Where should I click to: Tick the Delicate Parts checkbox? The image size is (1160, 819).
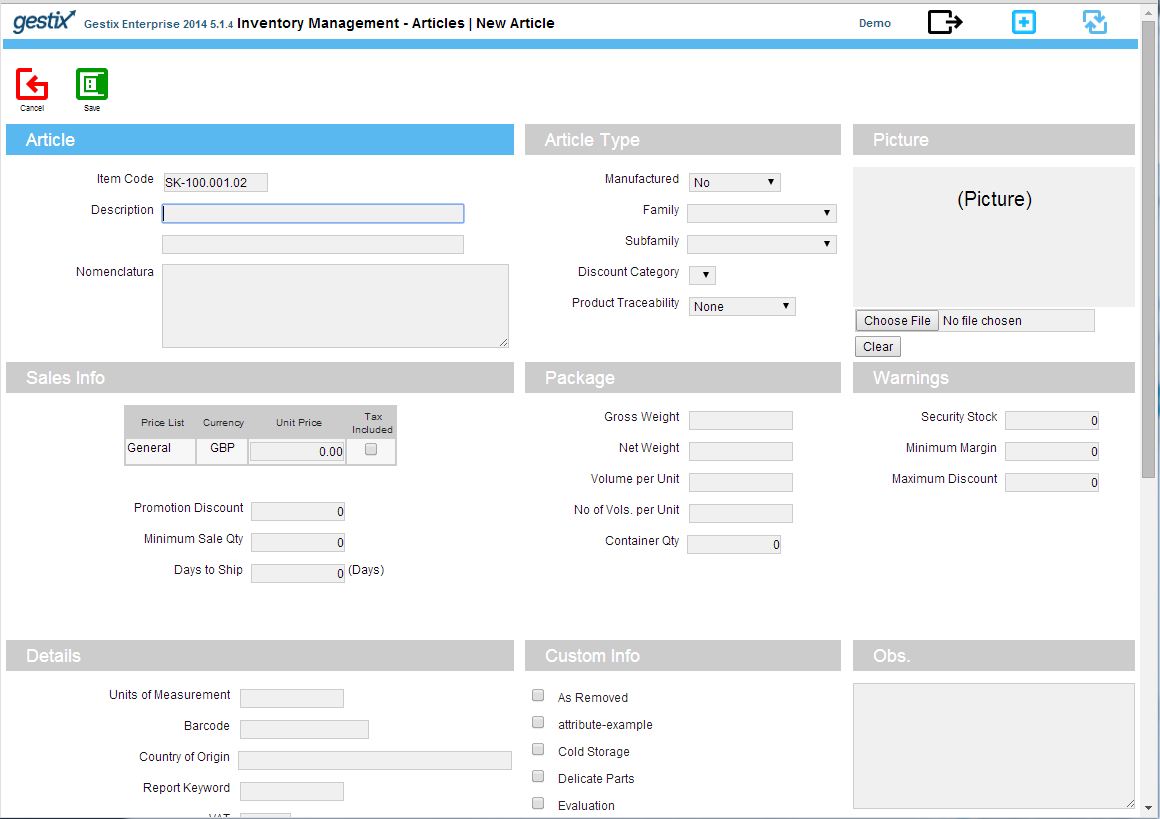tap(538, 776)
